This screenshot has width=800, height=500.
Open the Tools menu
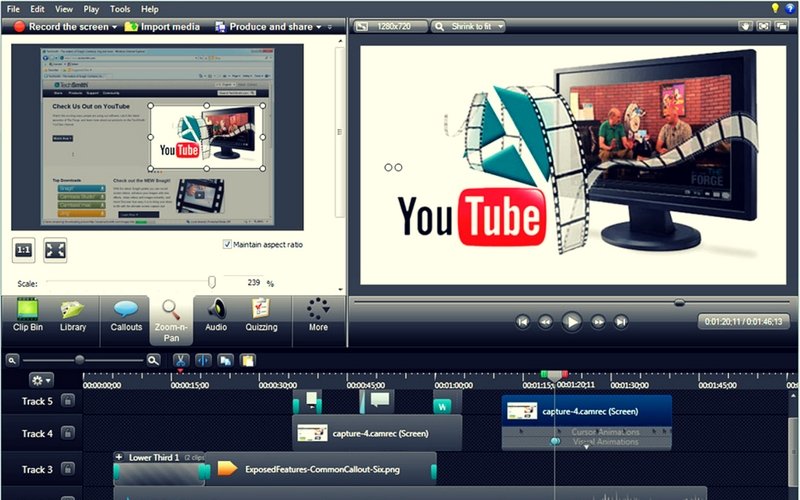[120, 9]
